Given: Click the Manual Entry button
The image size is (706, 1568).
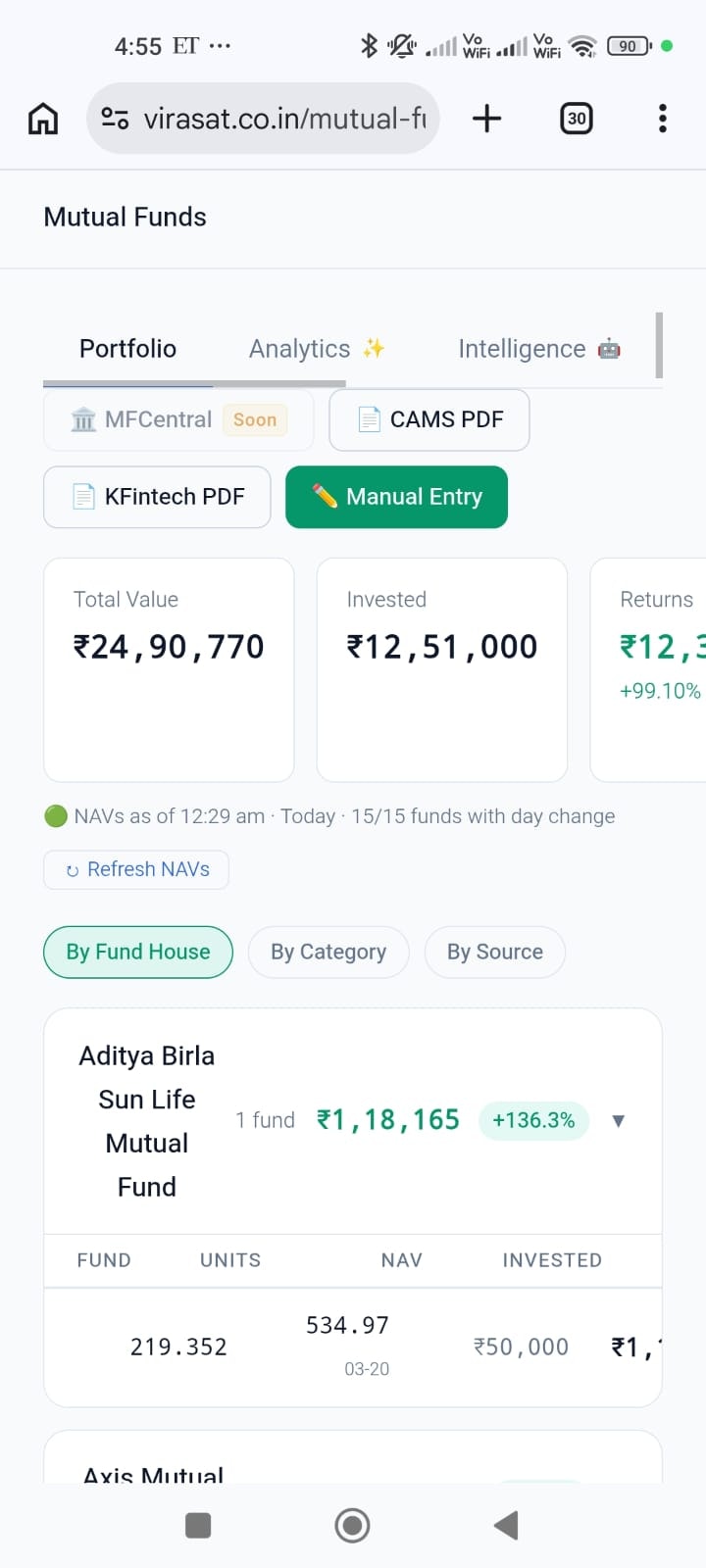Looking at the screenshot, I should [397, 497].
